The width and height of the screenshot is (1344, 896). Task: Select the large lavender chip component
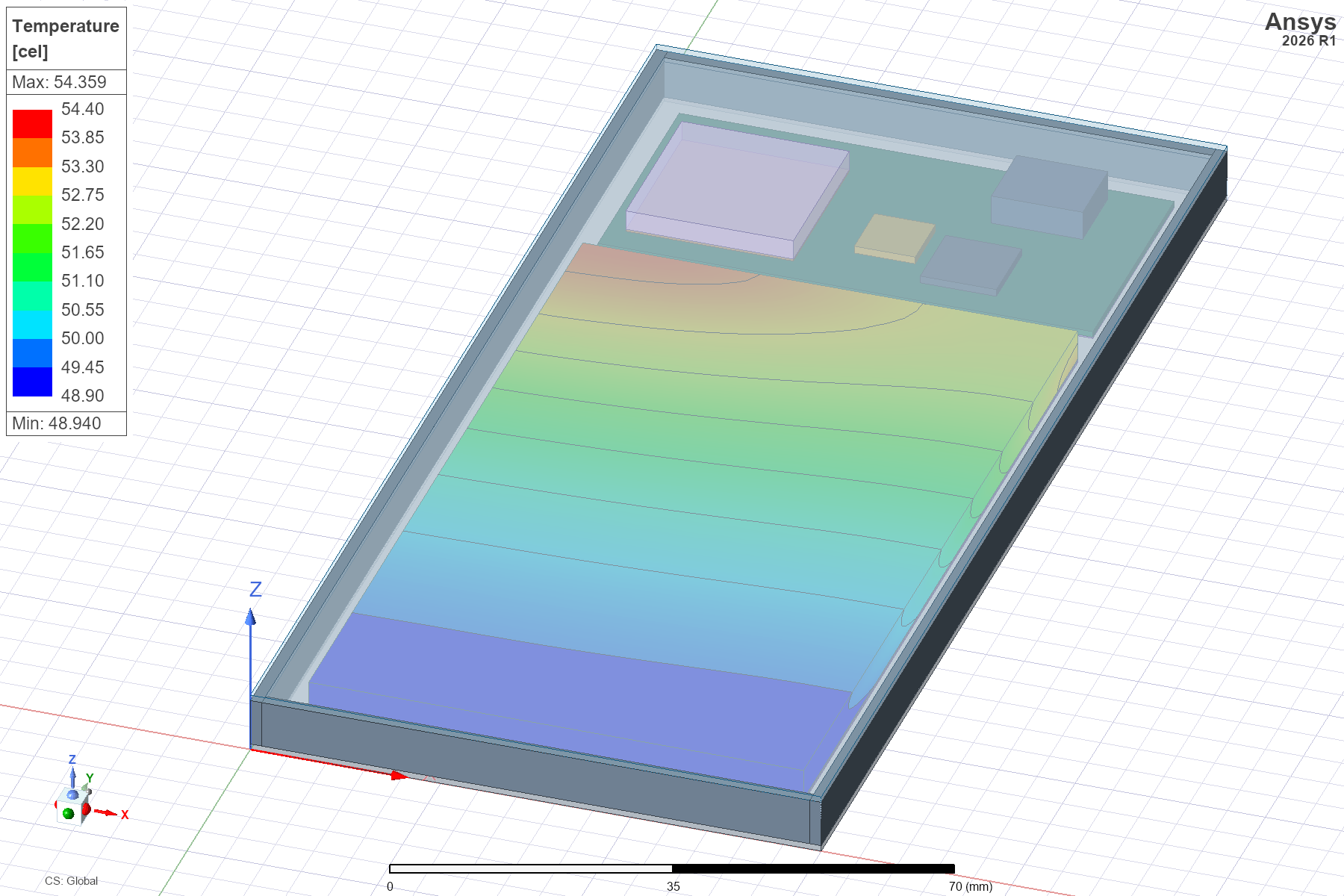(738, 190)
